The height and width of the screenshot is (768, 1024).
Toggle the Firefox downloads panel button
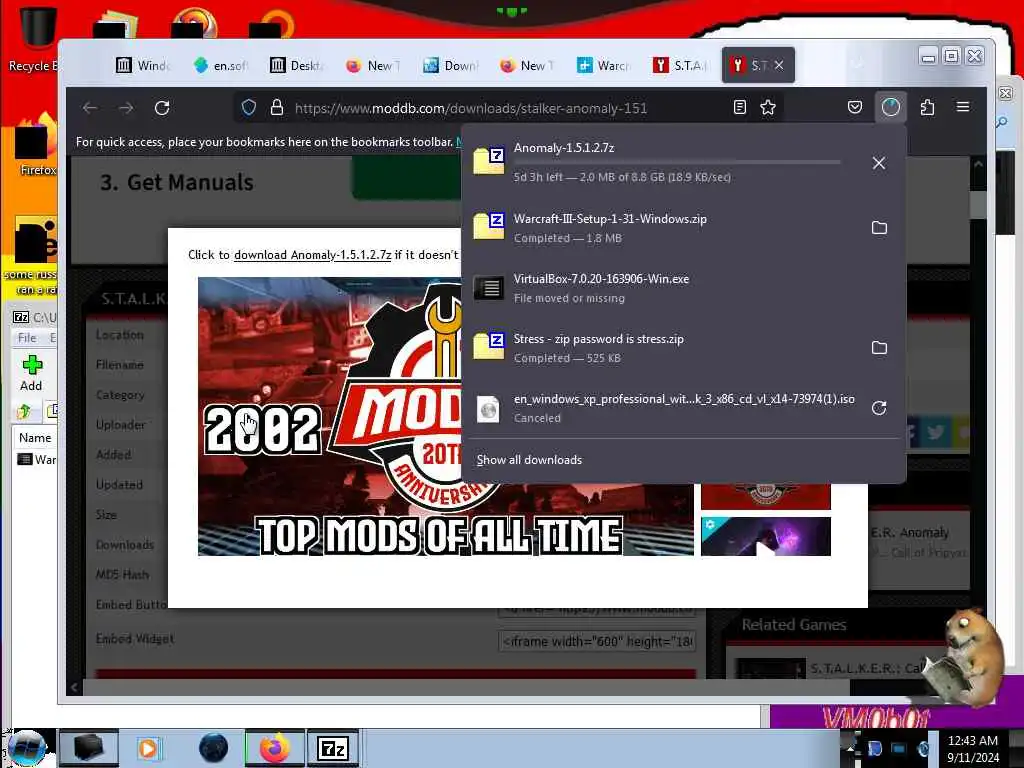(891, 107)
